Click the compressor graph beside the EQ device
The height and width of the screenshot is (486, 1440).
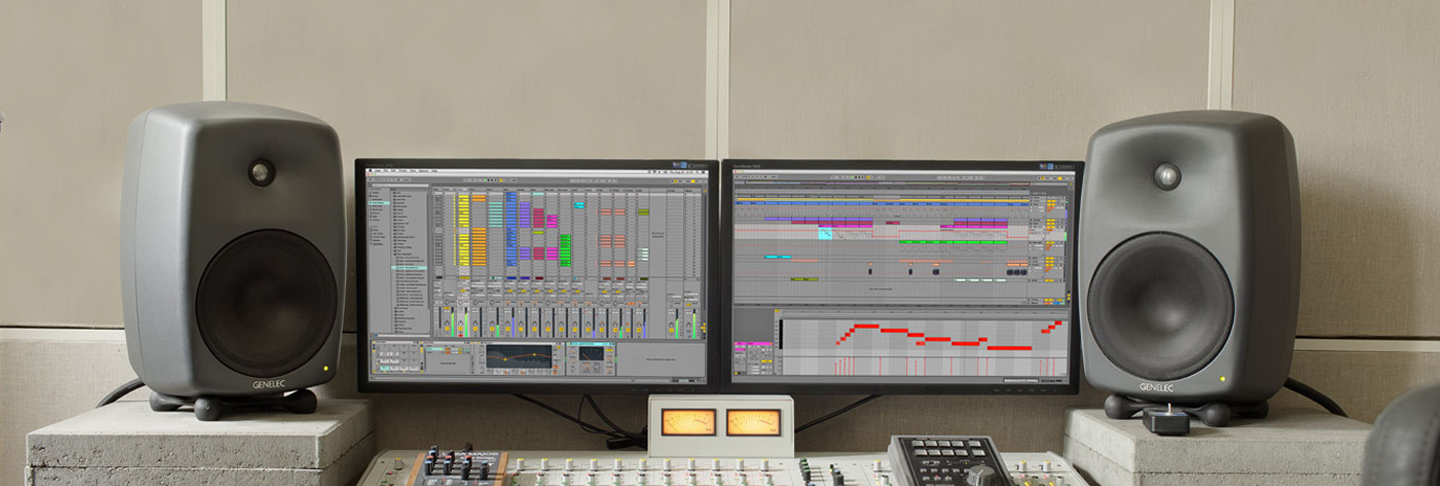click(x=591, y=354)
